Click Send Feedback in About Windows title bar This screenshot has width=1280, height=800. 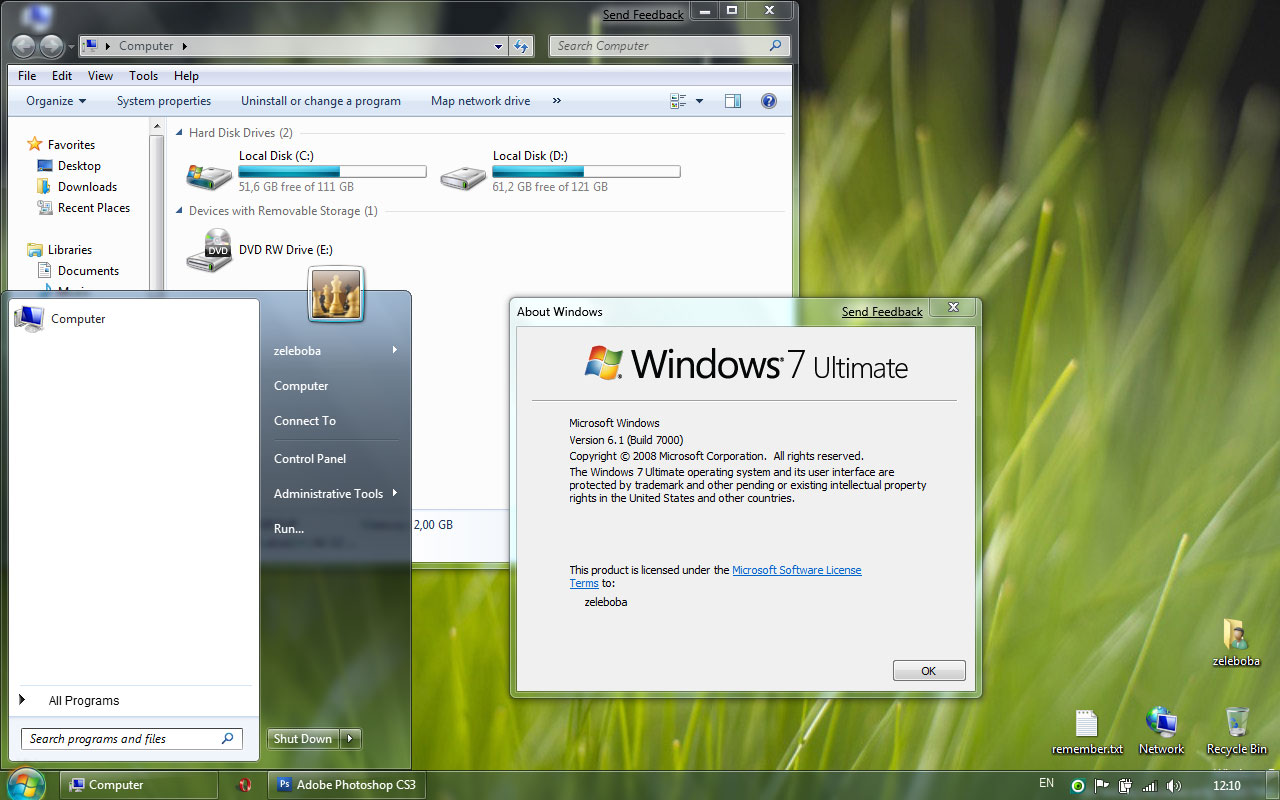[882, 312]
